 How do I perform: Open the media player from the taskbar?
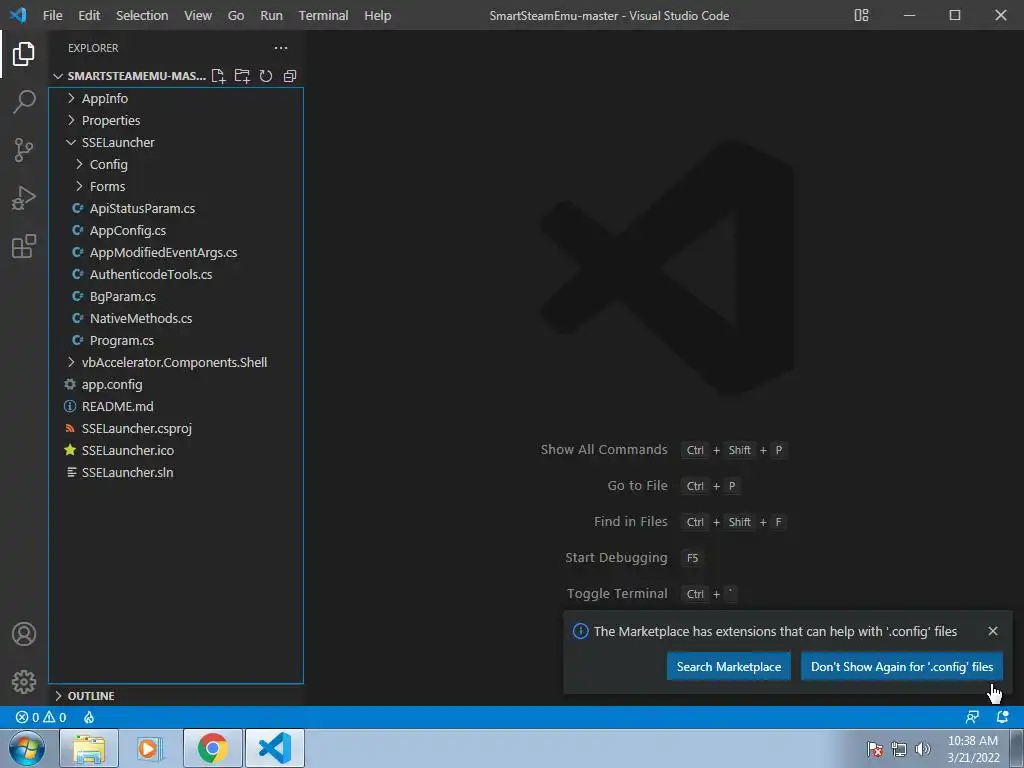click(x=150, y=748)
